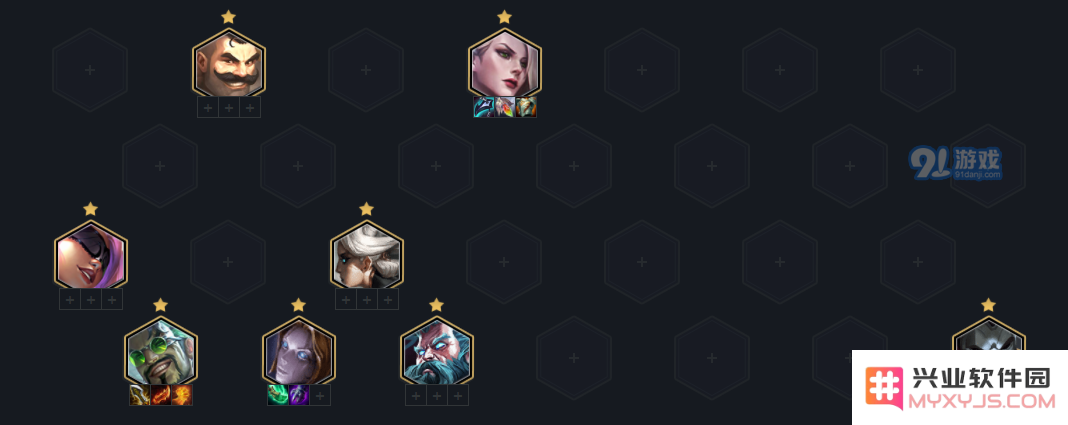Viewport: 1068px width, 425px height.
Task: Toggle the star level above Zilean
Action: click(x=437, y=304)
